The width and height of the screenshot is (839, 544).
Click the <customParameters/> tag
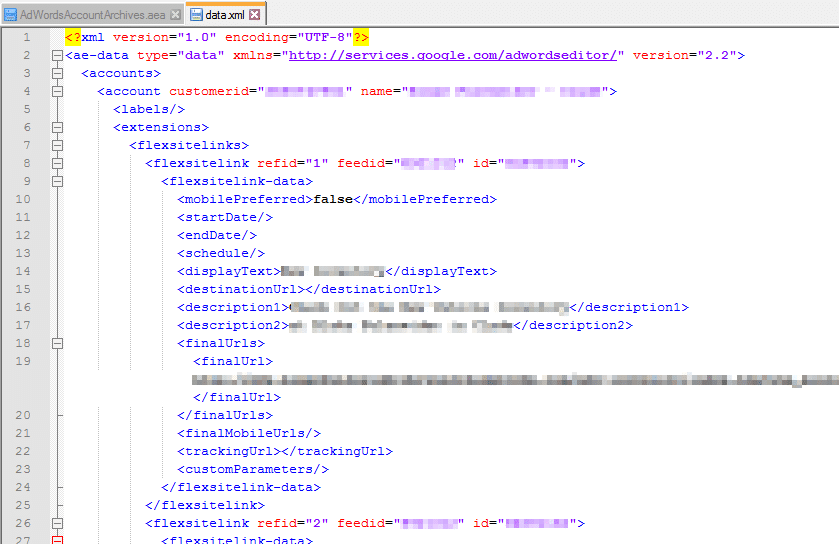(x=253, y=469)
